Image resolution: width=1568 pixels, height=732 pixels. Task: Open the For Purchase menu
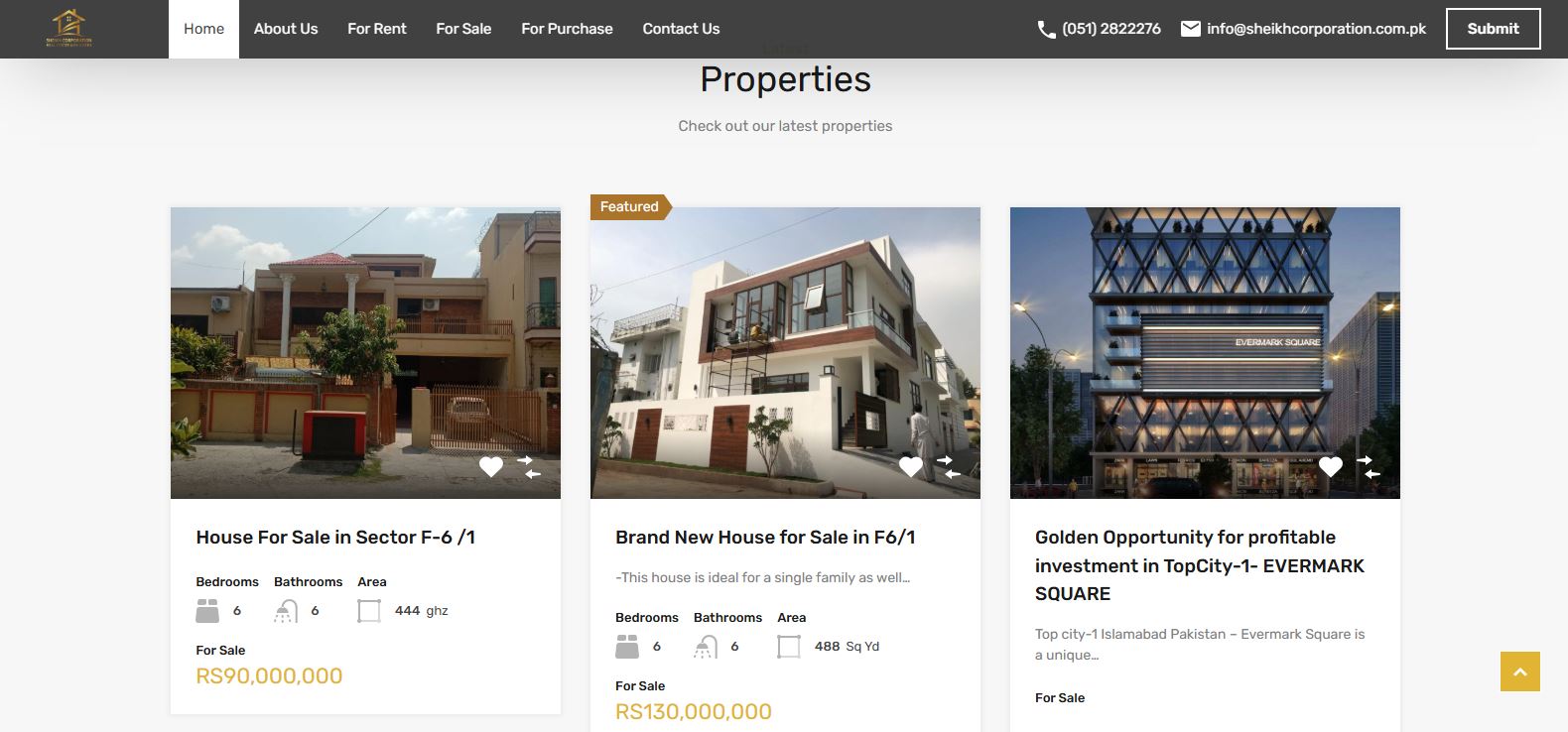pos(567,29)
